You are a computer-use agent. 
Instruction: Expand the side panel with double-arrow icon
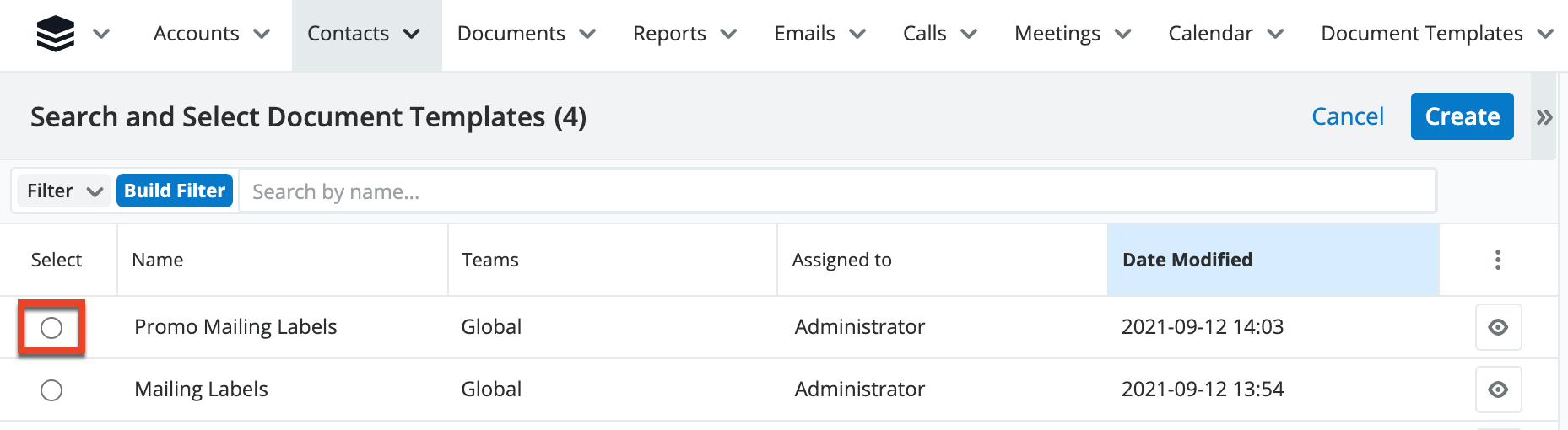pyautogui.click(x=1544, y=117)
